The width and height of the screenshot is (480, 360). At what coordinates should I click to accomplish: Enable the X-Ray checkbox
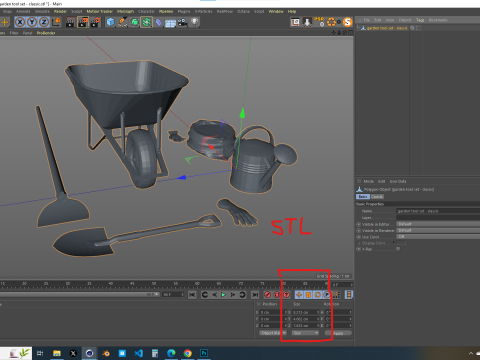point(398,249)
